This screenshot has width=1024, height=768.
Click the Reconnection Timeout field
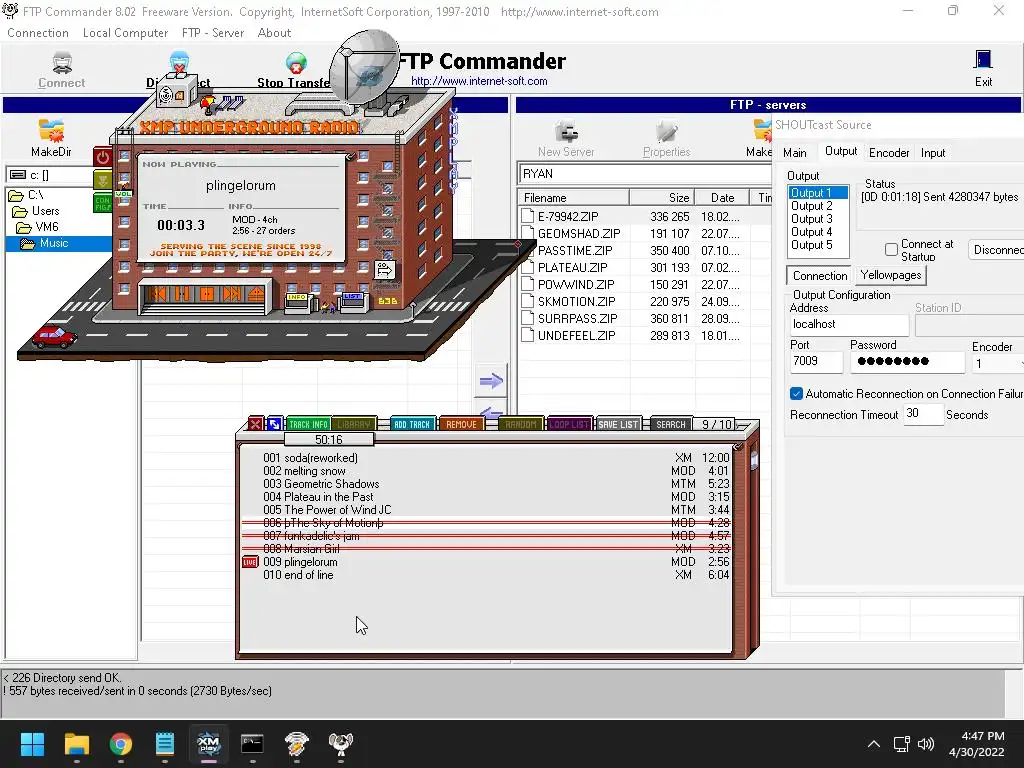pyautogui.click(x=923, y=413)
